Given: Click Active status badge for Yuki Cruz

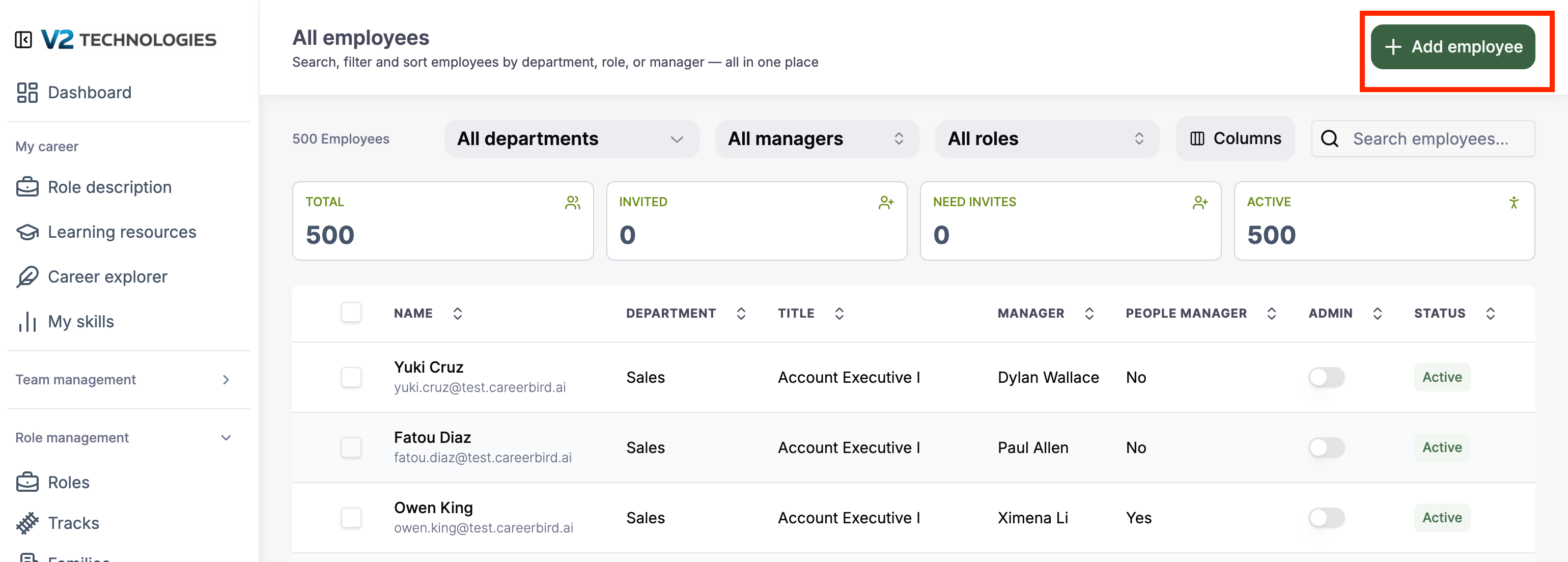Looking at the screenshot, I should (1442, 378).
